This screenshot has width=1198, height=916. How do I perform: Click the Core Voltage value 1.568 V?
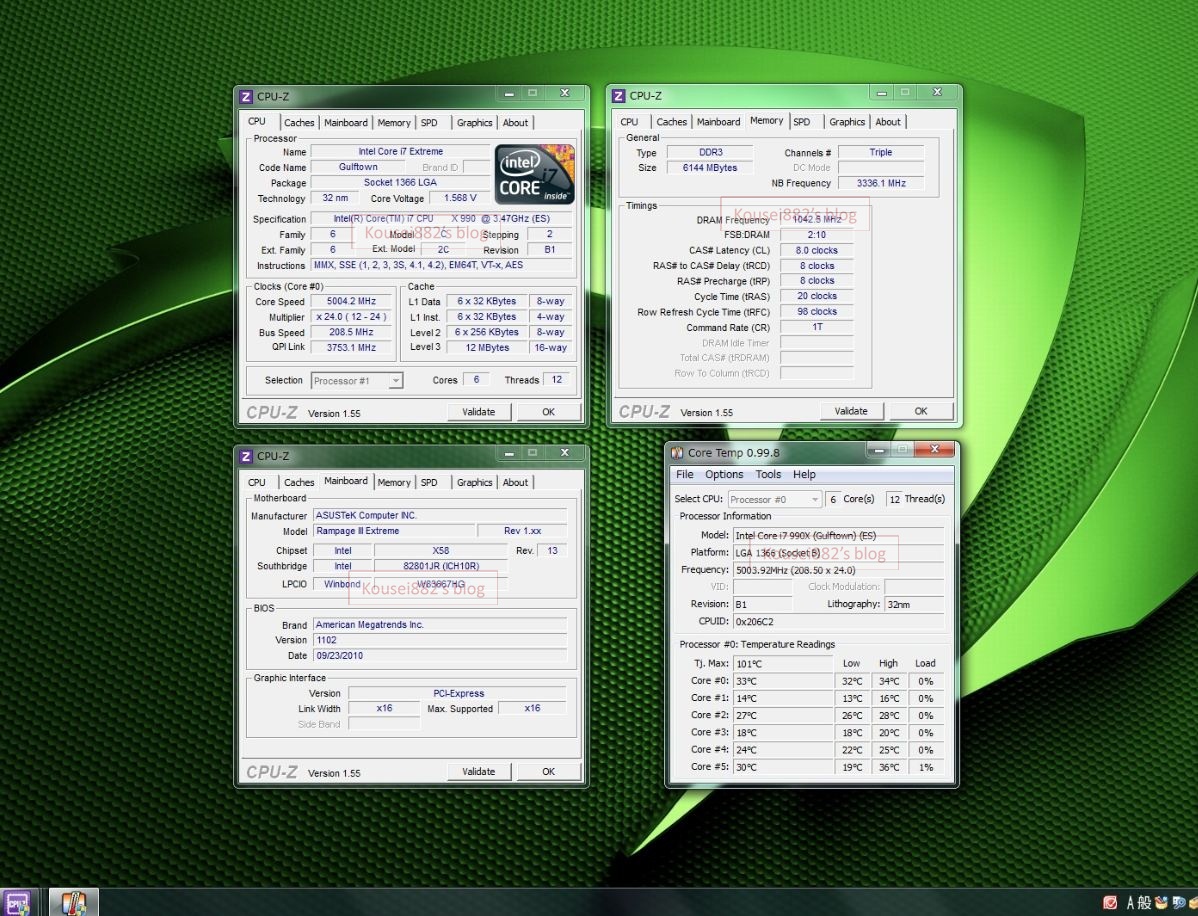[460, 198]
